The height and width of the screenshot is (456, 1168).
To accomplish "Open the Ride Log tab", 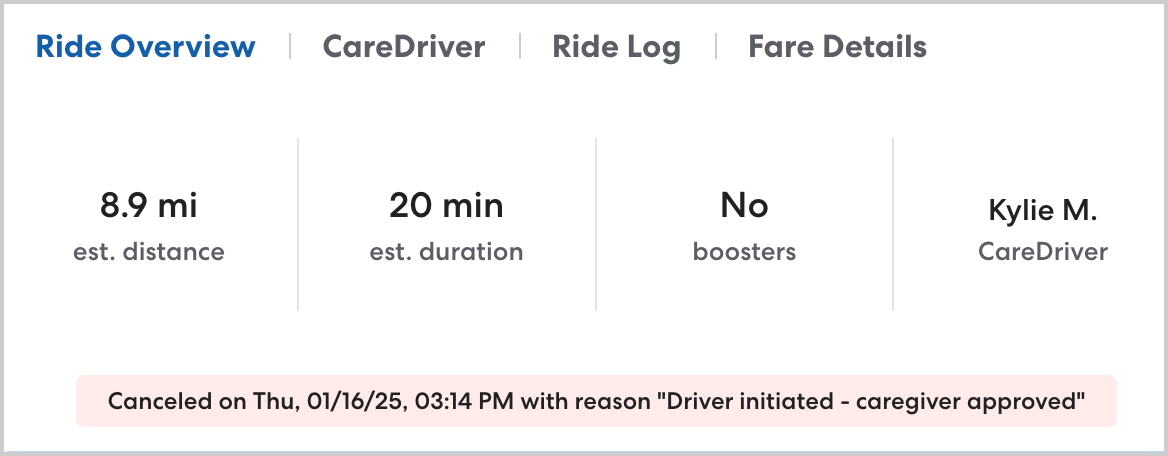I will (616, 47).
